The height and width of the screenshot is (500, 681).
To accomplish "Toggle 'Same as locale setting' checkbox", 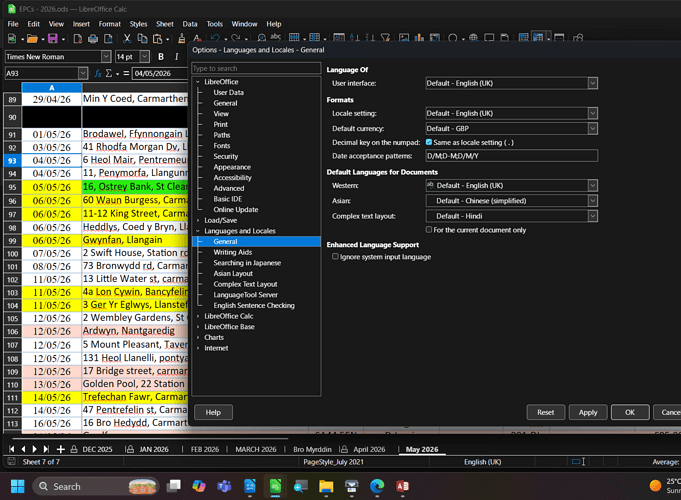I will 429,142.
